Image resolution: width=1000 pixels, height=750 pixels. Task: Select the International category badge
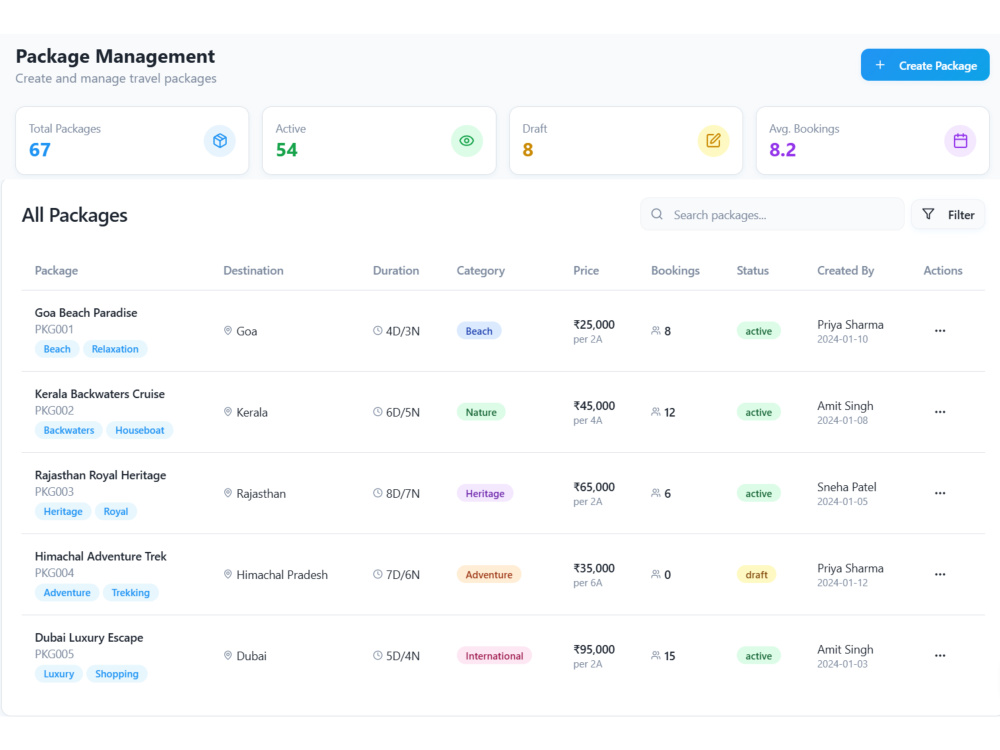click(x=494, y=656)
